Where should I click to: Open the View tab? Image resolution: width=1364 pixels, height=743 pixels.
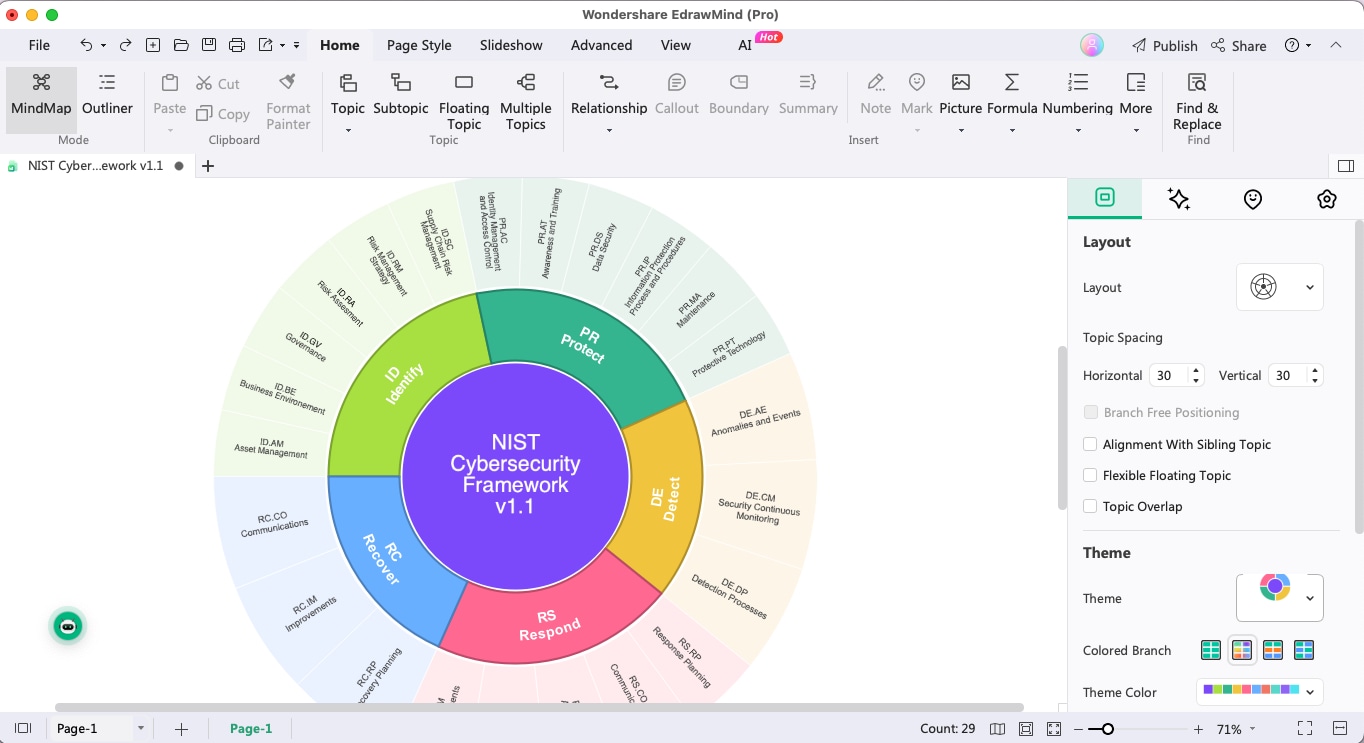pyautogui.click(x=676, y=45)
